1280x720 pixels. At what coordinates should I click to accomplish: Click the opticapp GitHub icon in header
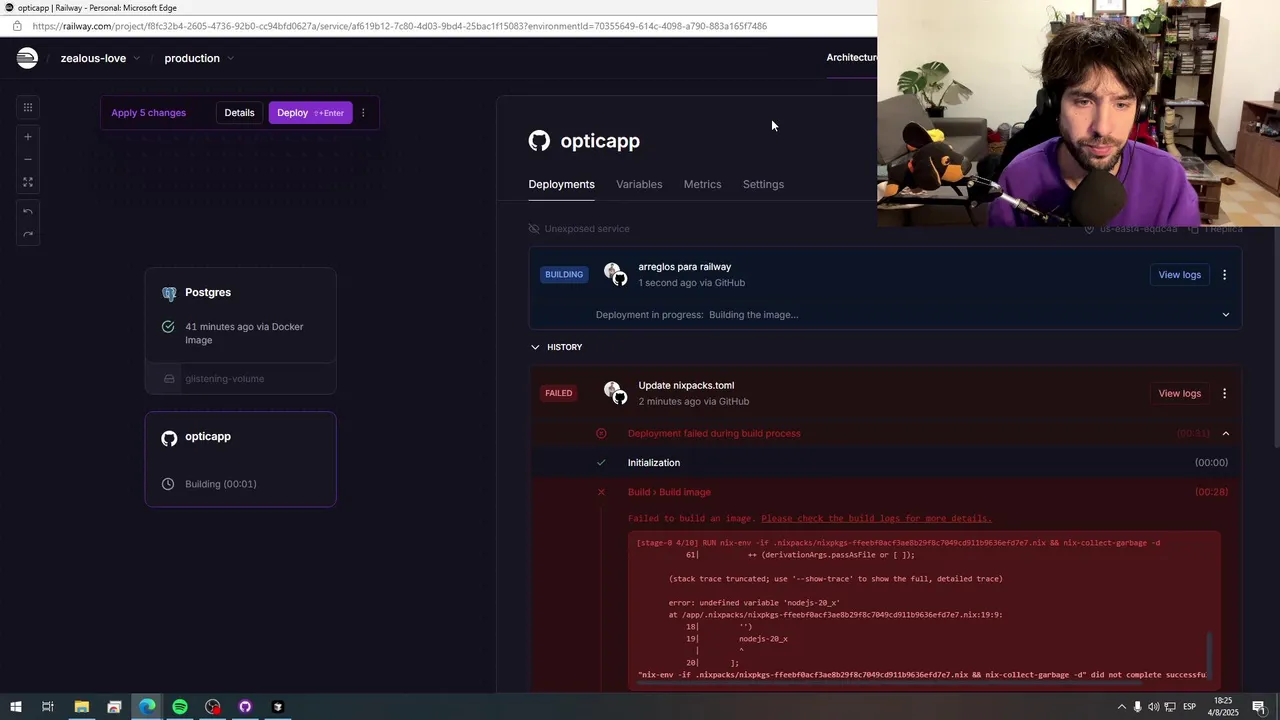[539, 141]
